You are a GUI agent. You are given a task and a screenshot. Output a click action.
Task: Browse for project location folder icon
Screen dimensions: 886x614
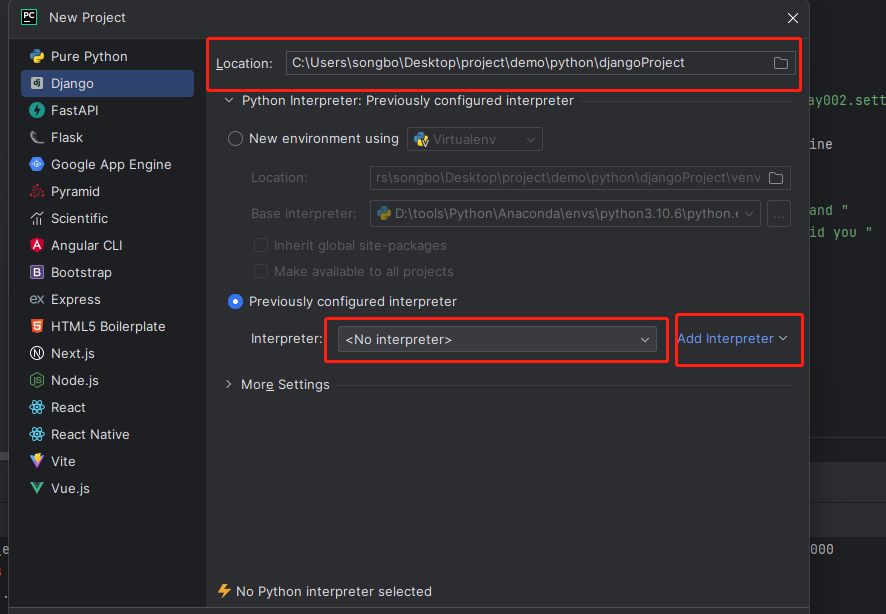click(x=781, y=63)
